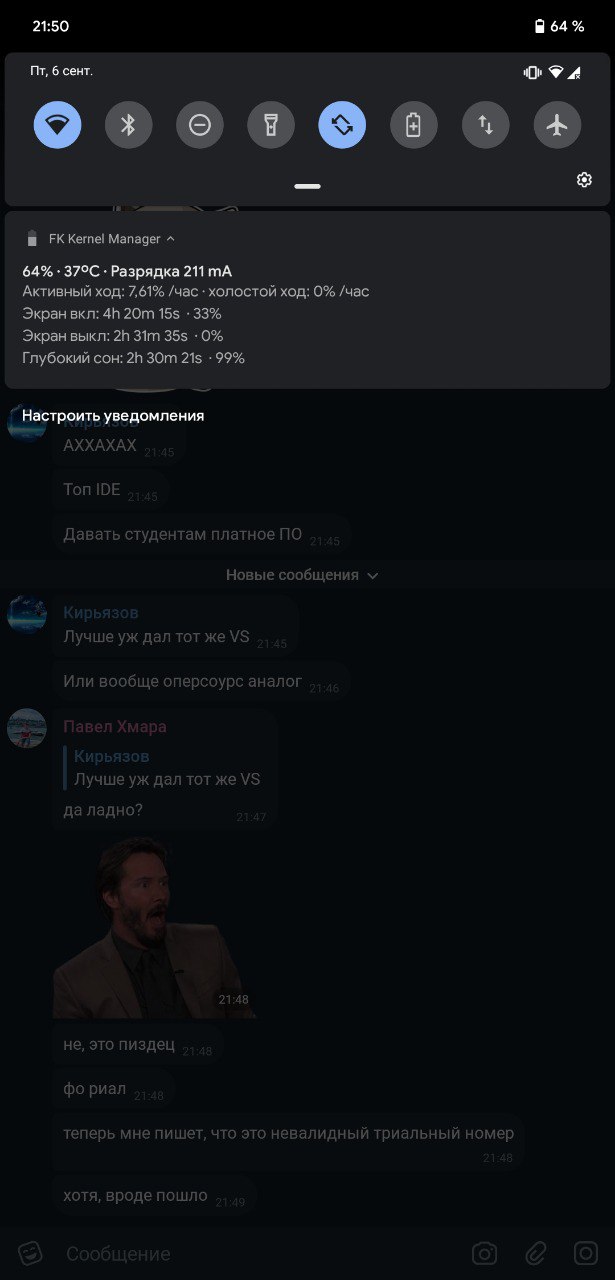
Task: Enable airplane mode tile
Action: point(557,125)
